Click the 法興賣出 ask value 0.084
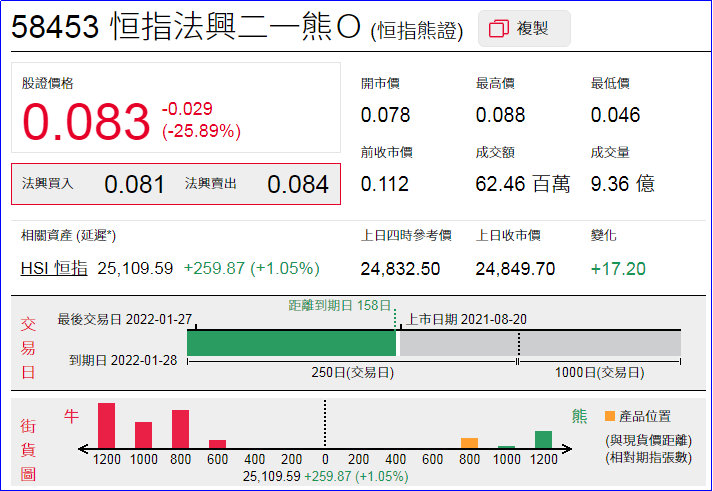Viewport: 713px width, 491px height. tap(298, 184)
